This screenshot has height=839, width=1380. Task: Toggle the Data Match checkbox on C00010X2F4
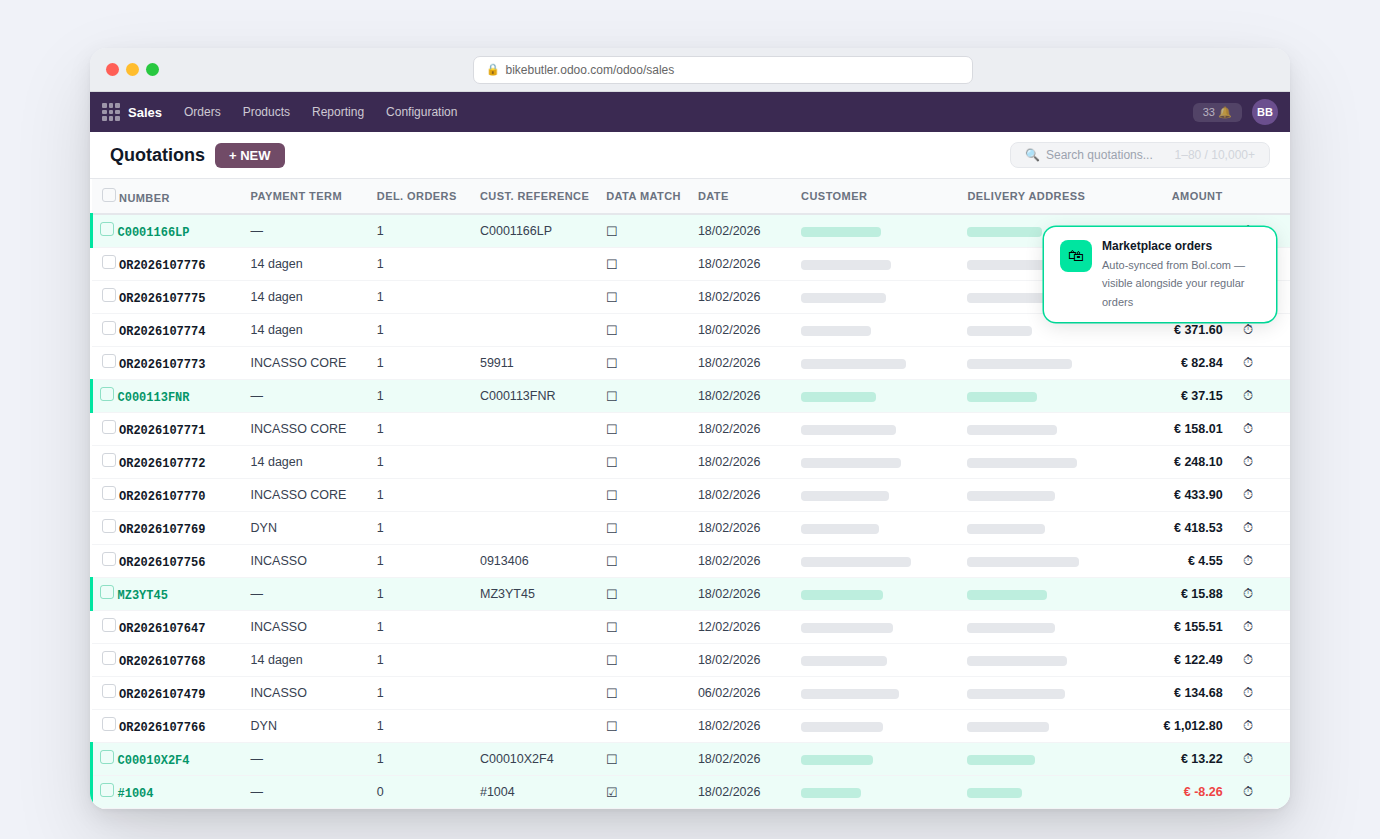611,759
